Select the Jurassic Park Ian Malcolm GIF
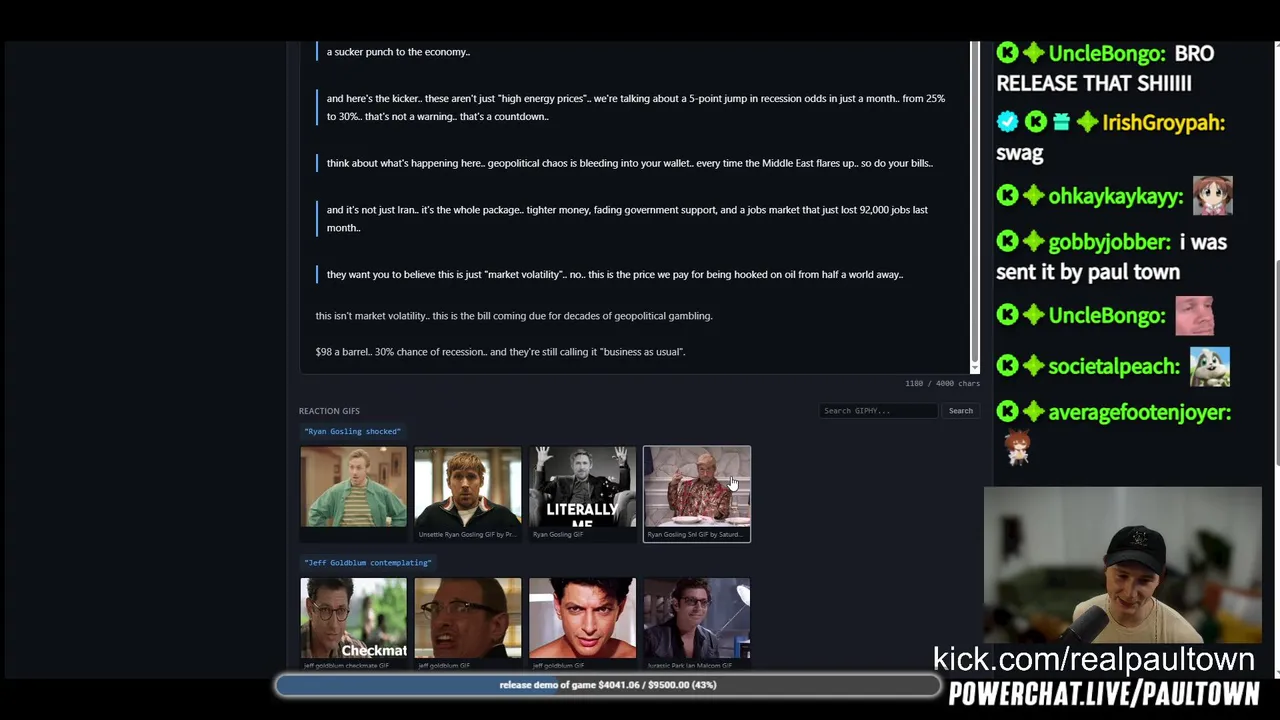The width and height of the screenshot is (1280, 720). [697, 623]
